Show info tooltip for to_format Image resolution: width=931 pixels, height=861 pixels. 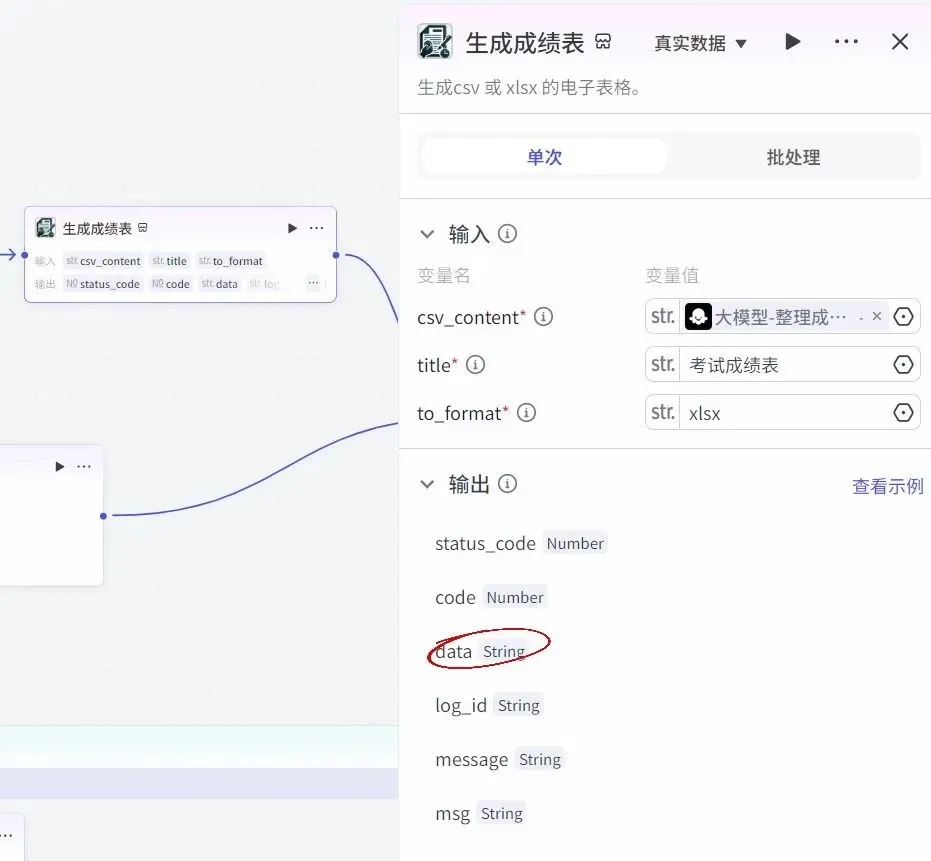click(526, 412)
